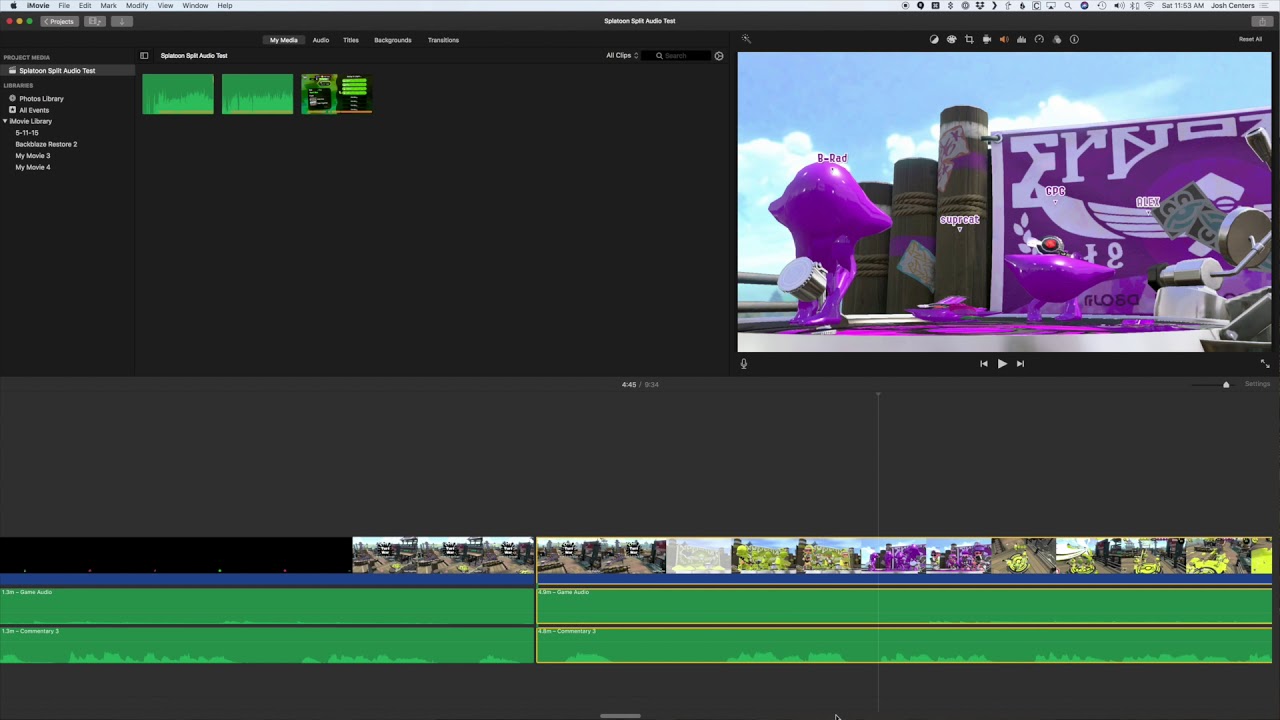Viewport: 1280px width, 720px height.
Task: Select the second green audio clip thumbnail
Action: click(x=258, y=94)
